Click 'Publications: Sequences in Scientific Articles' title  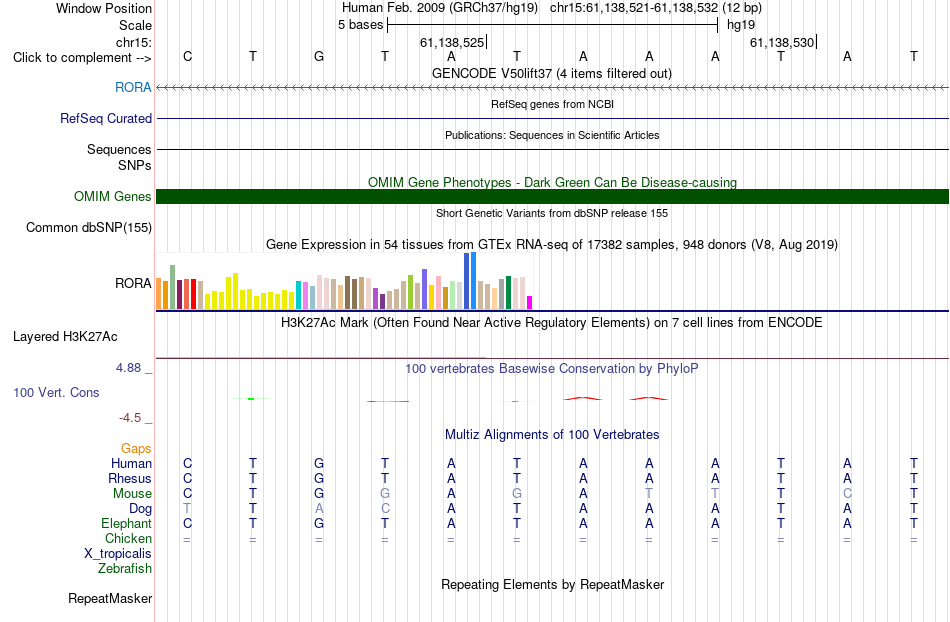coord(552,135)
